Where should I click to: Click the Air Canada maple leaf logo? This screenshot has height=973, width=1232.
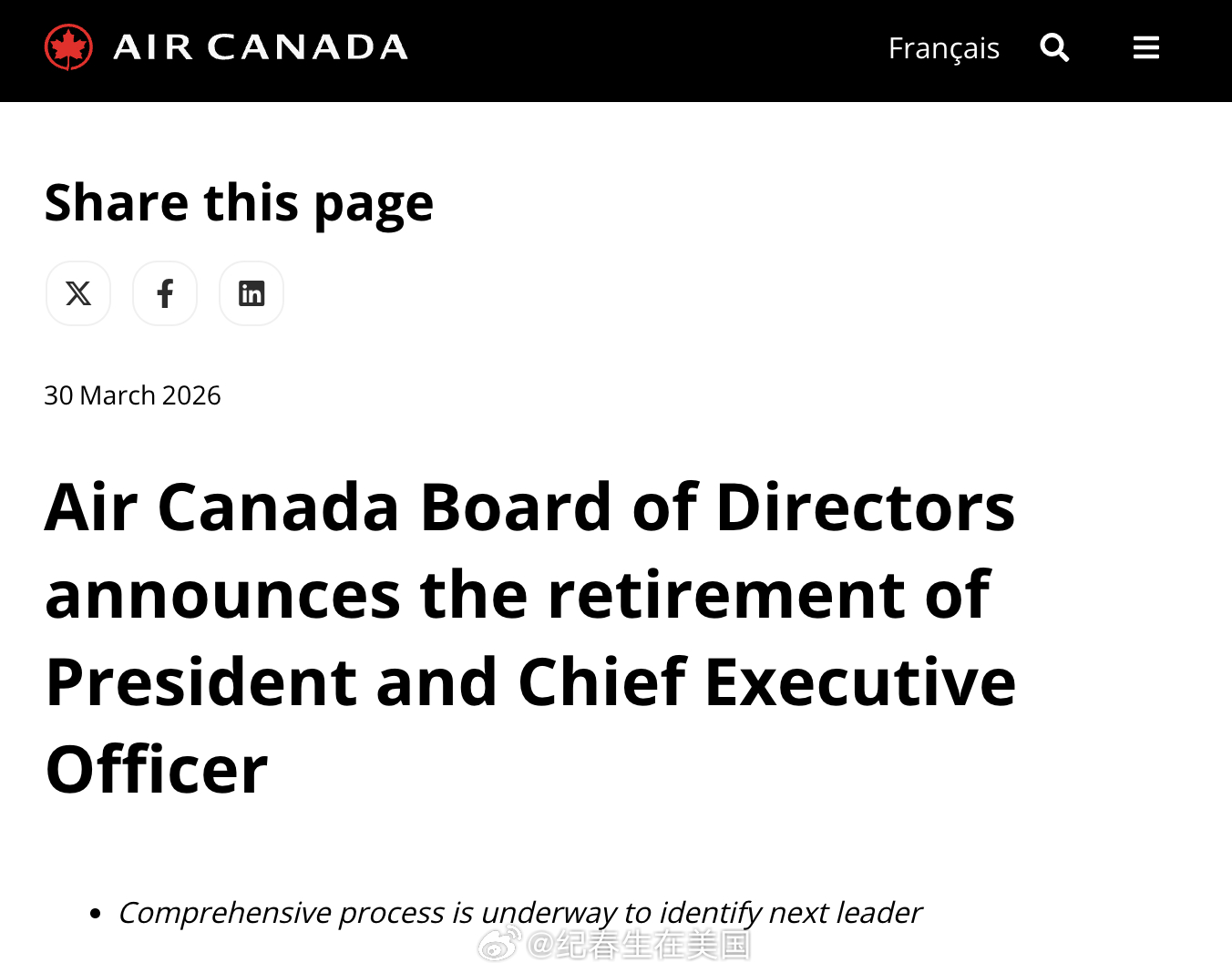click(x=67, y=47)
